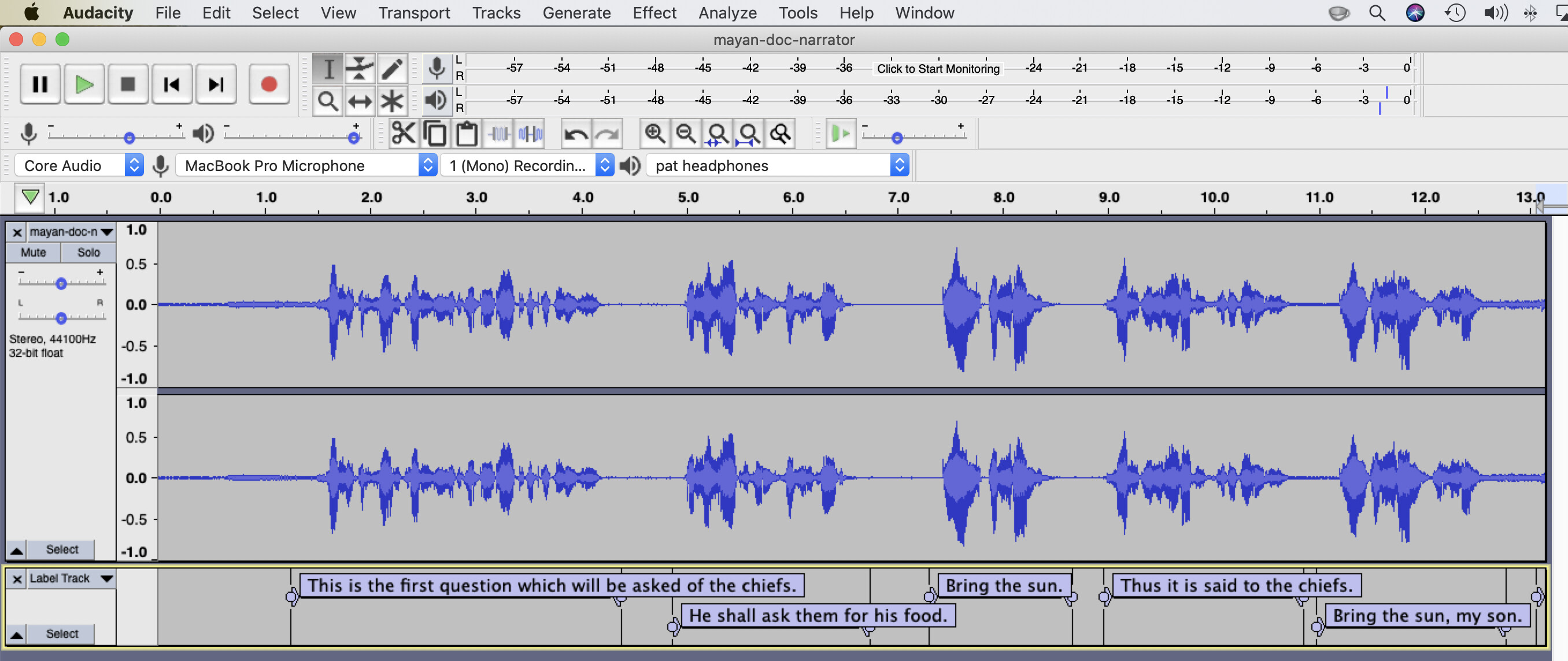Open the File menu
Screen dimensions: 1568x661
pyautogui.click(x=168, y=13)
